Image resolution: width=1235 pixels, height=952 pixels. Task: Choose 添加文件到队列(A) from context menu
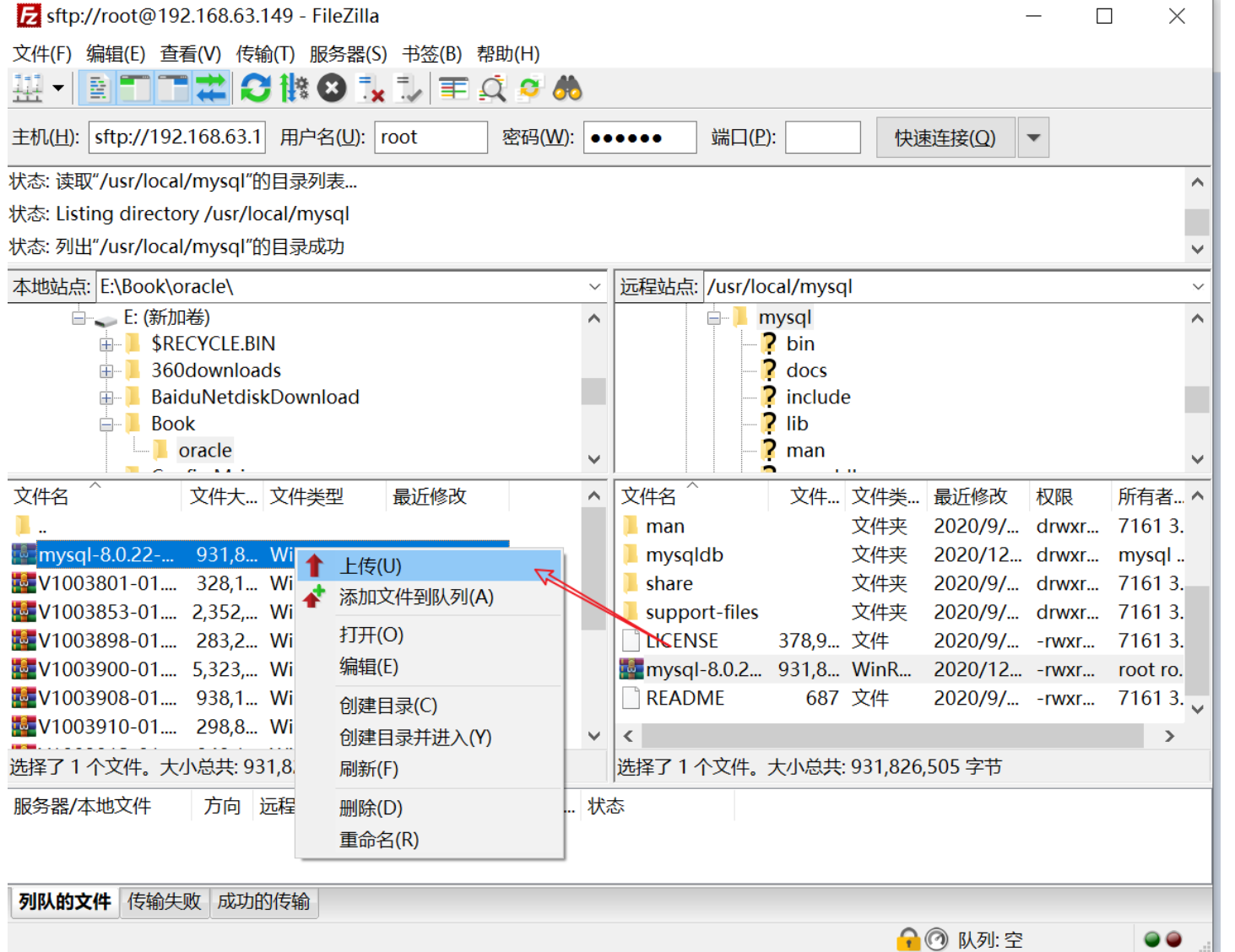(x=430, y=598)
